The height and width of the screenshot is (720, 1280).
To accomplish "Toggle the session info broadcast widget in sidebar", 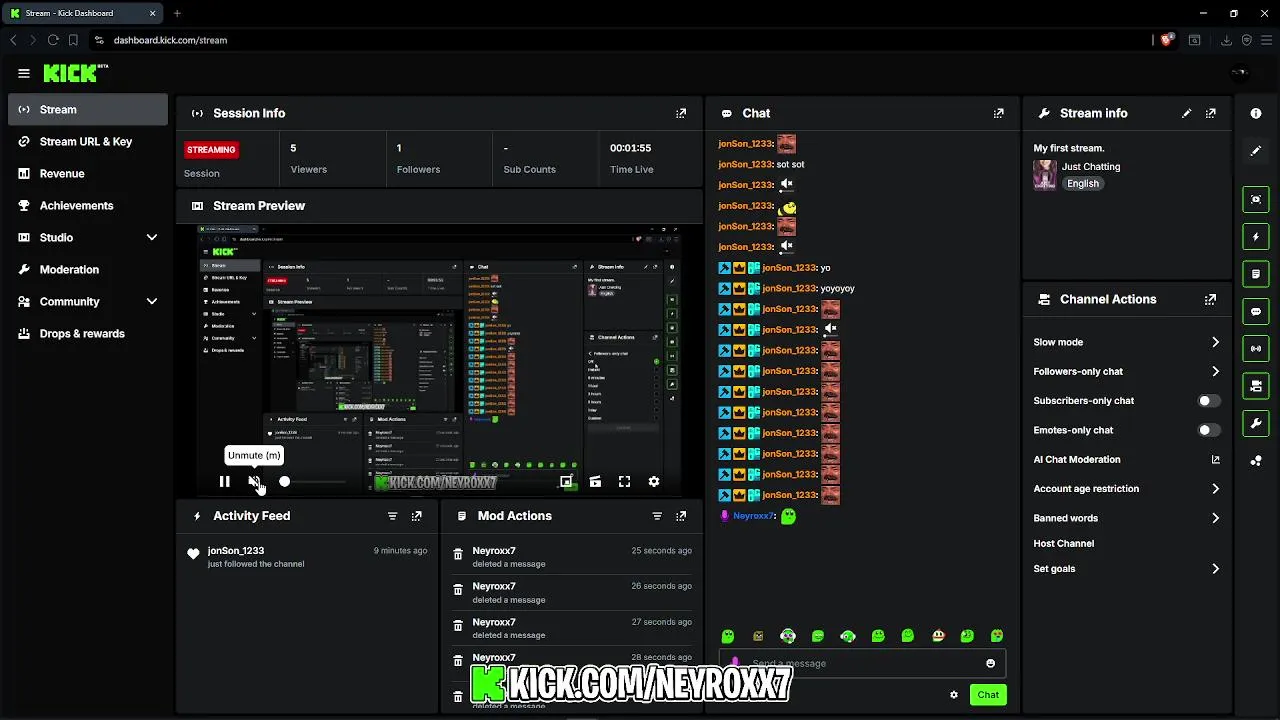I will coord(1256,349).
